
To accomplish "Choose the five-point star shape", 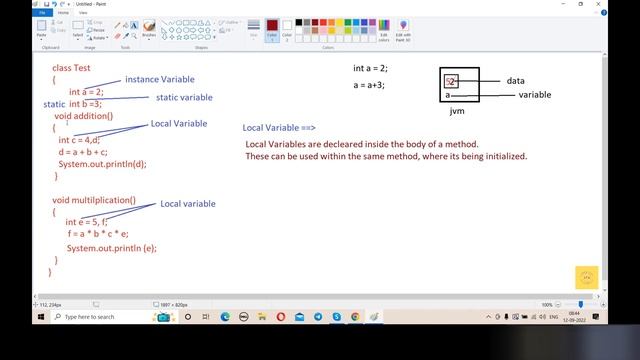I will click(x=179, y=37).
